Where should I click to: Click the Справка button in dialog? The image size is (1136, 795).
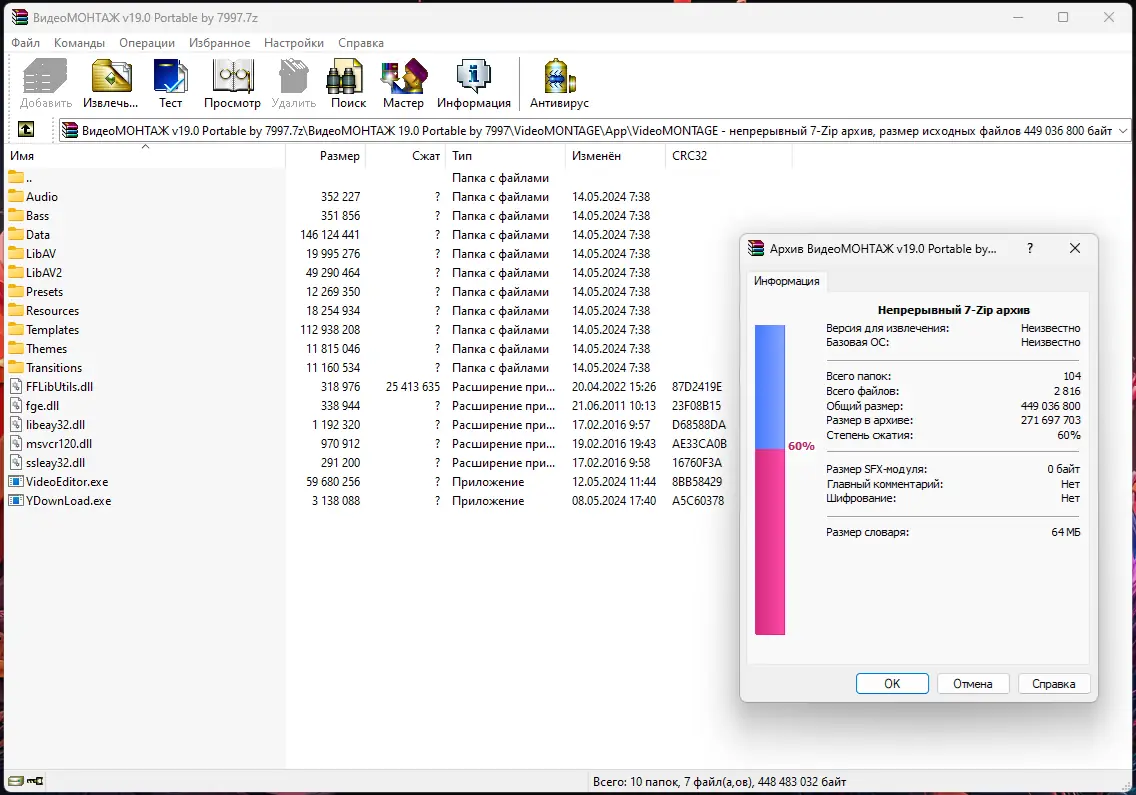(x=1053, y=683)
